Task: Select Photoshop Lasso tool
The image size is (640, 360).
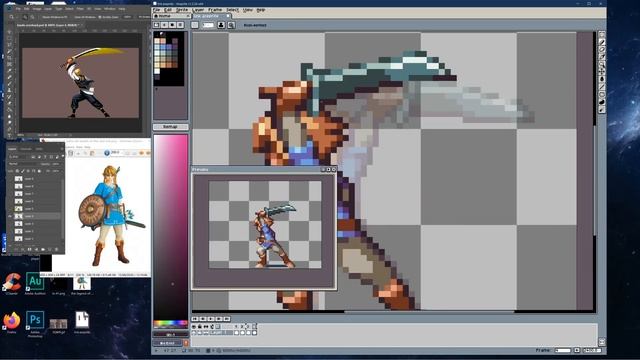Action: click(x=9, y=44)
